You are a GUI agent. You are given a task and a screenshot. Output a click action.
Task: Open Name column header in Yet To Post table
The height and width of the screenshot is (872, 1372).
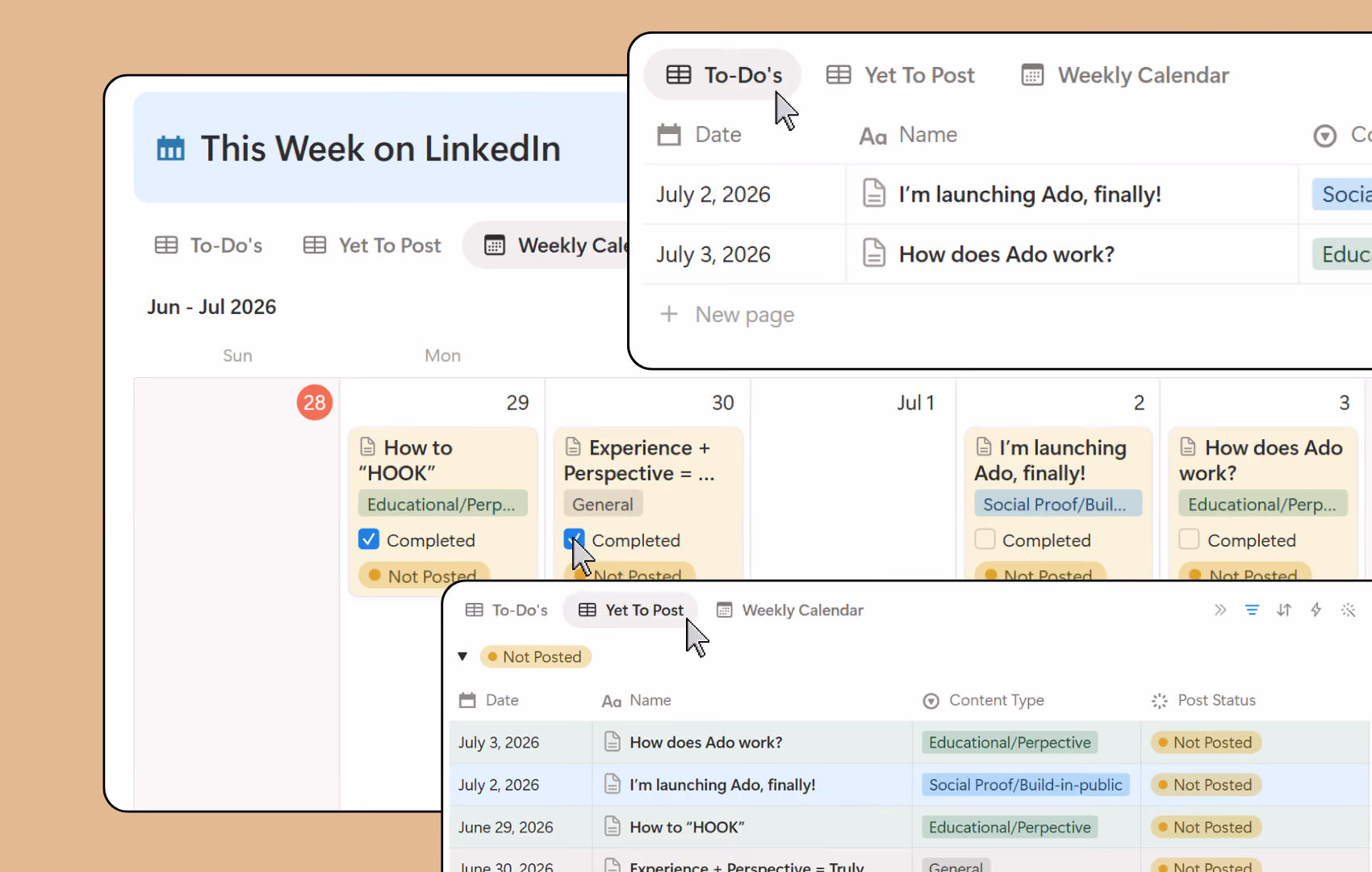pyautogui.click(x=637, y=700)
